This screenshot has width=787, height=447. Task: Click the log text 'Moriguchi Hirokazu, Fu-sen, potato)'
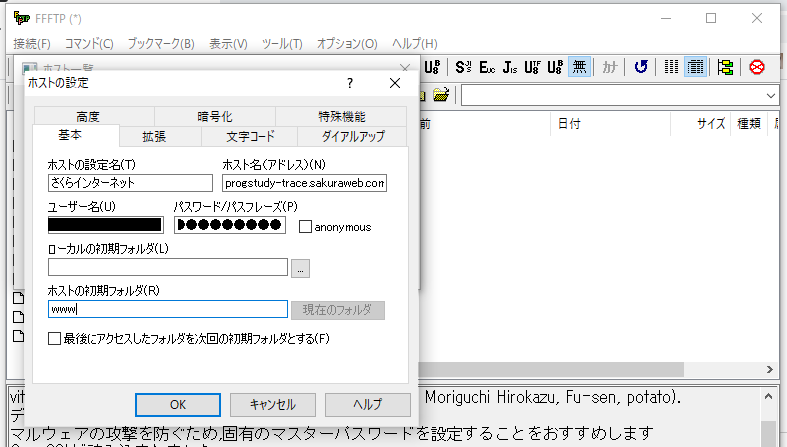553,397
